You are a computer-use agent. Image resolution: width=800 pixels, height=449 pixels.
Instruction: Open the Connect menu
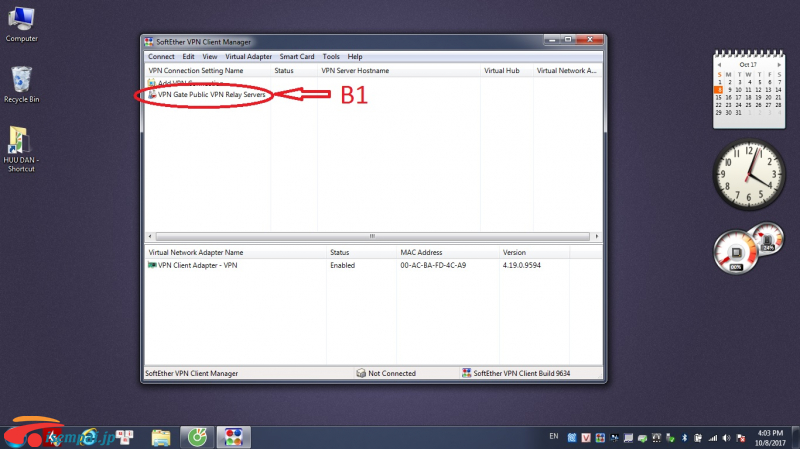click(x=161, y=57)
